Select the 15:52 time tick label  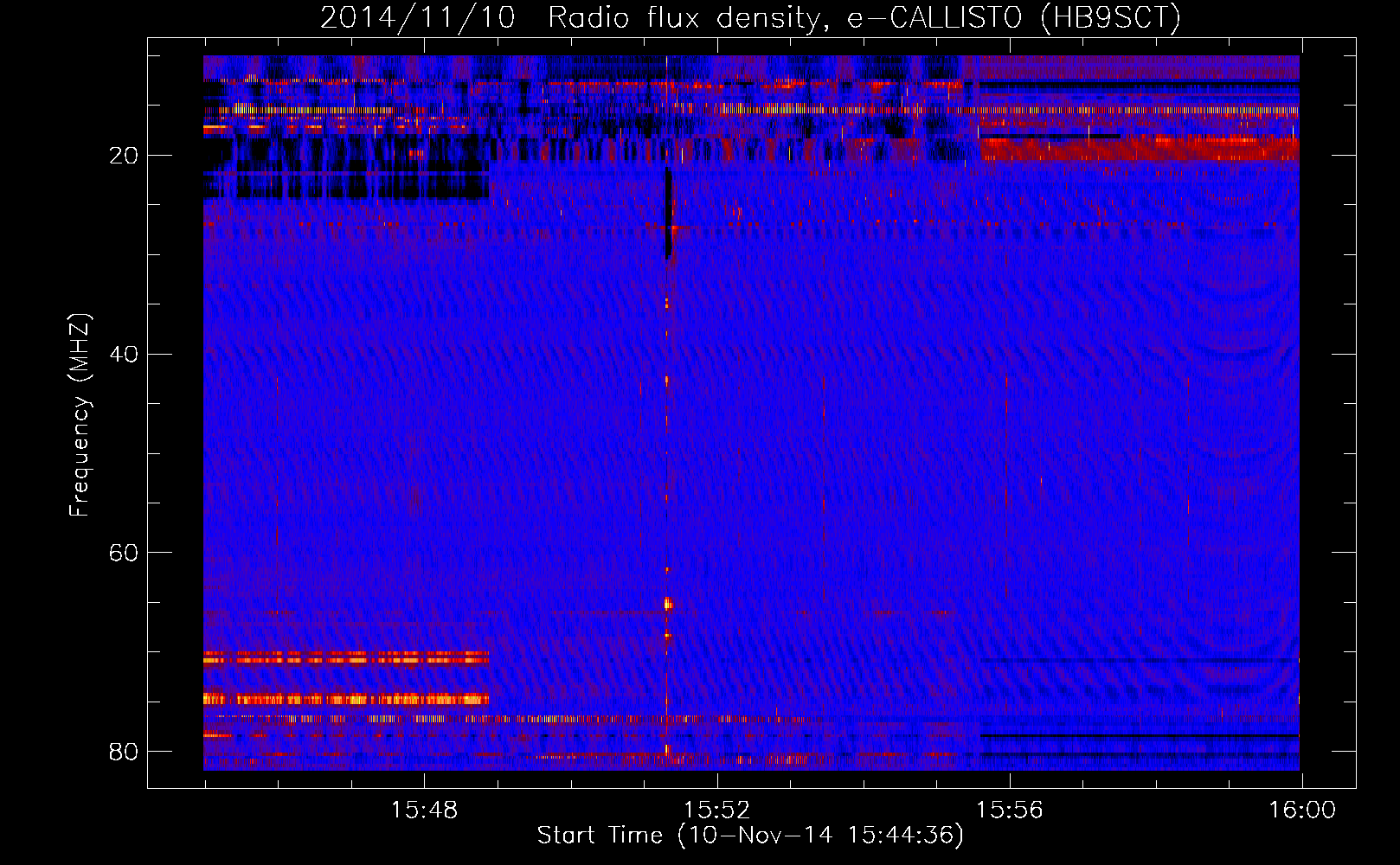coord(716,811)
